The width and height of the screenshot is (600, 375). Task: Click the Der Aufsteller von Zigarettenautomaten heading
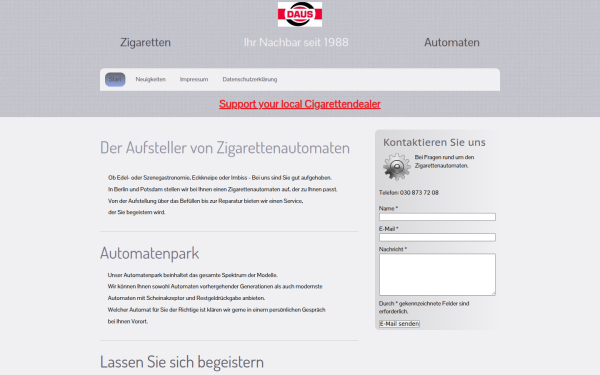pyautogui.click(x=225, y=148)
